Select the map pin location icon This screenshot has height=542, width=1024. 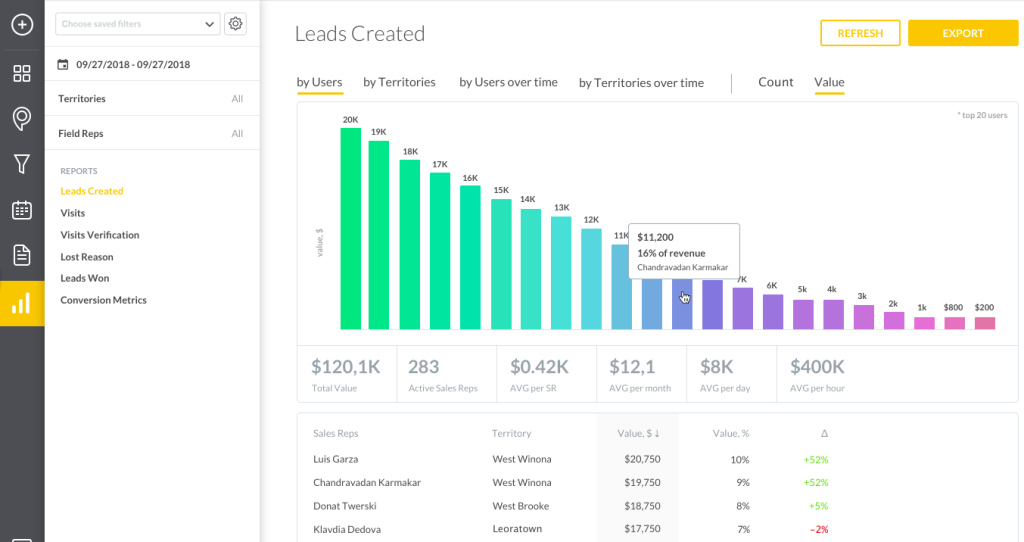click(22, 119)
